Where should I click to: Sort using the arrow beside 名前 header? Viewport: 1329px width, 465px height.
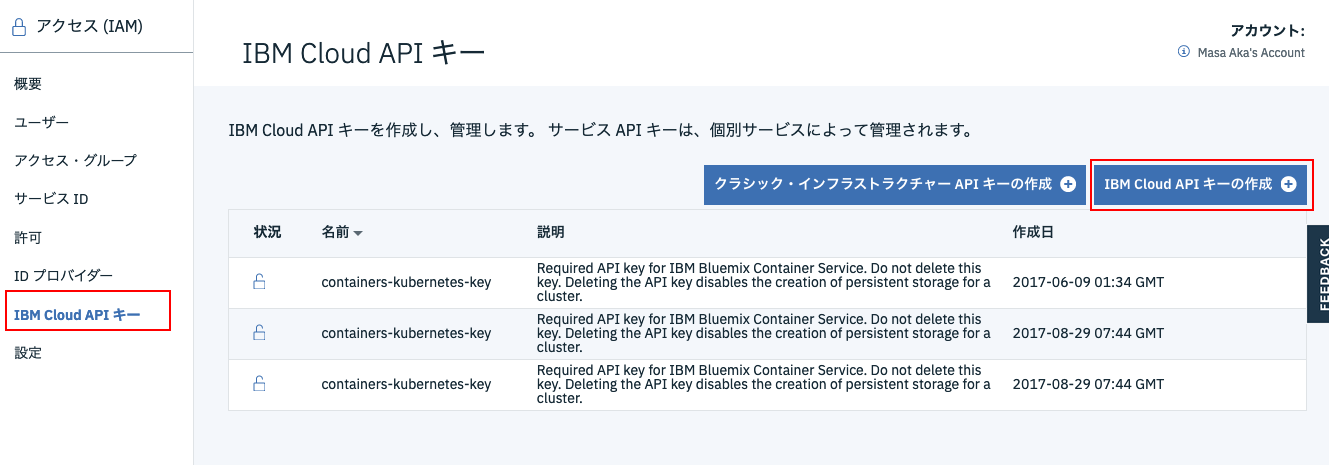[358, 233]
